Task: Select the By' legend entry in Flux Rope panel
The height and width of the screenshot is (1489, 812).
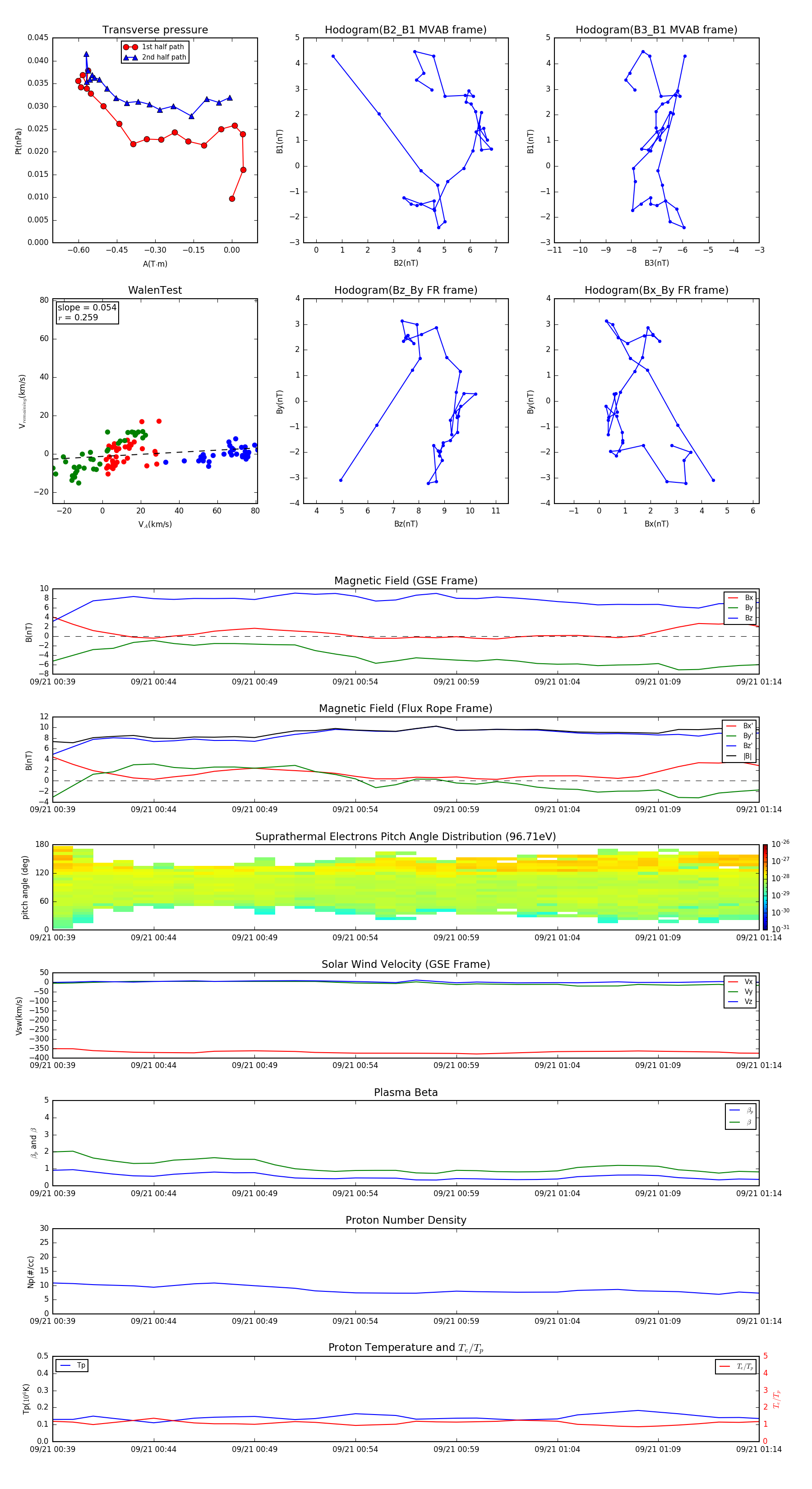Action: pyautogui.click(x=739, y=736)
